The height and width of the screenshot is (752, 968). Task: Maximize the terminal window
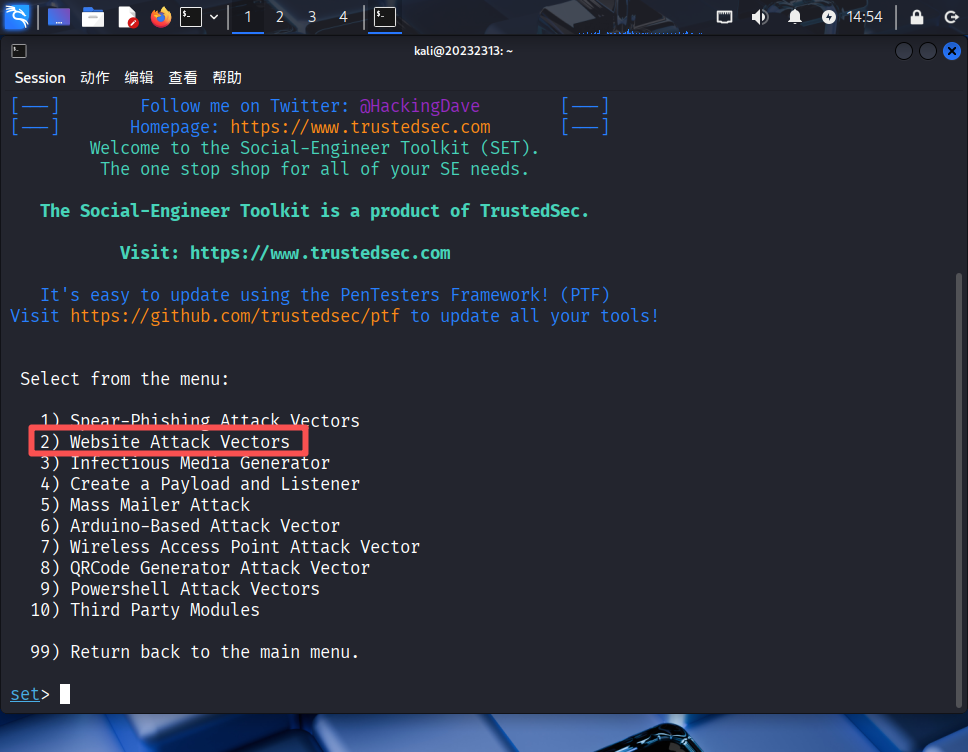(x=928, y=51)
